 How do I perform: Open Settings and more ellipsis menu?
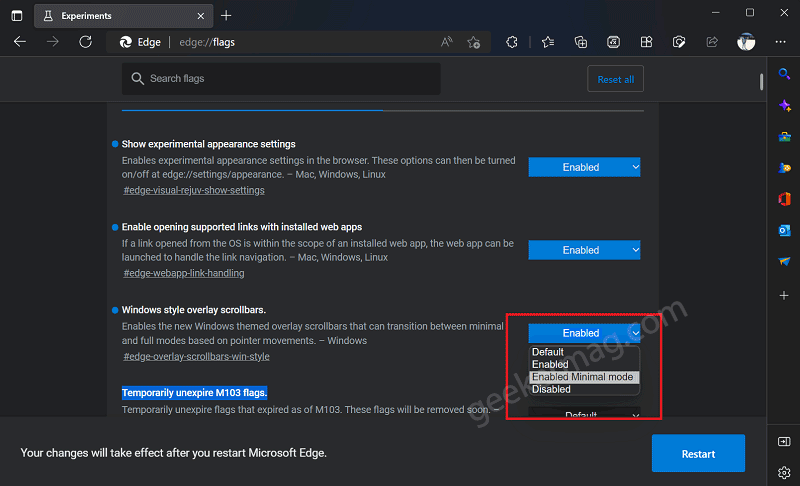781,42
